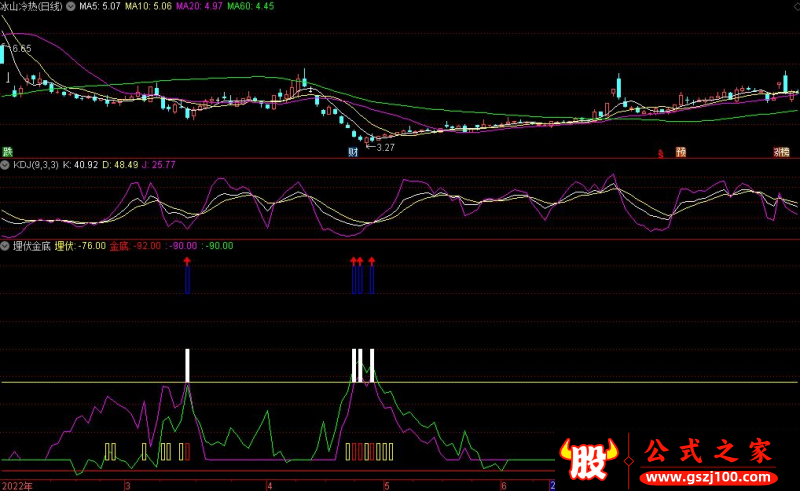Click month 5 on the time axis
800x491 pixels.
click(x=387, y=486)
